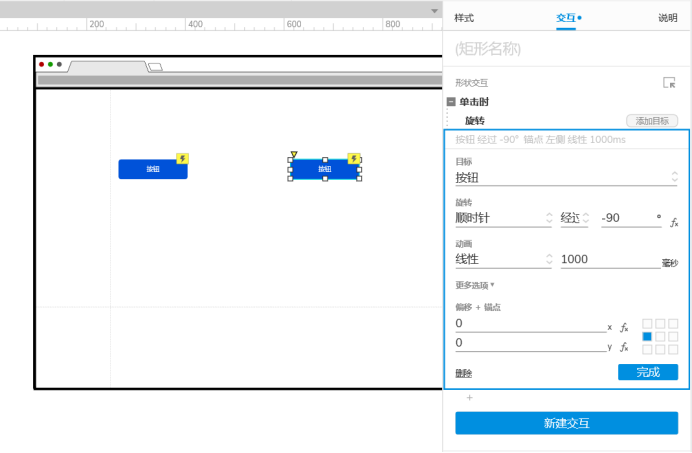
Task: Select the bottom-left anchor point
Action: pos(647,350)
